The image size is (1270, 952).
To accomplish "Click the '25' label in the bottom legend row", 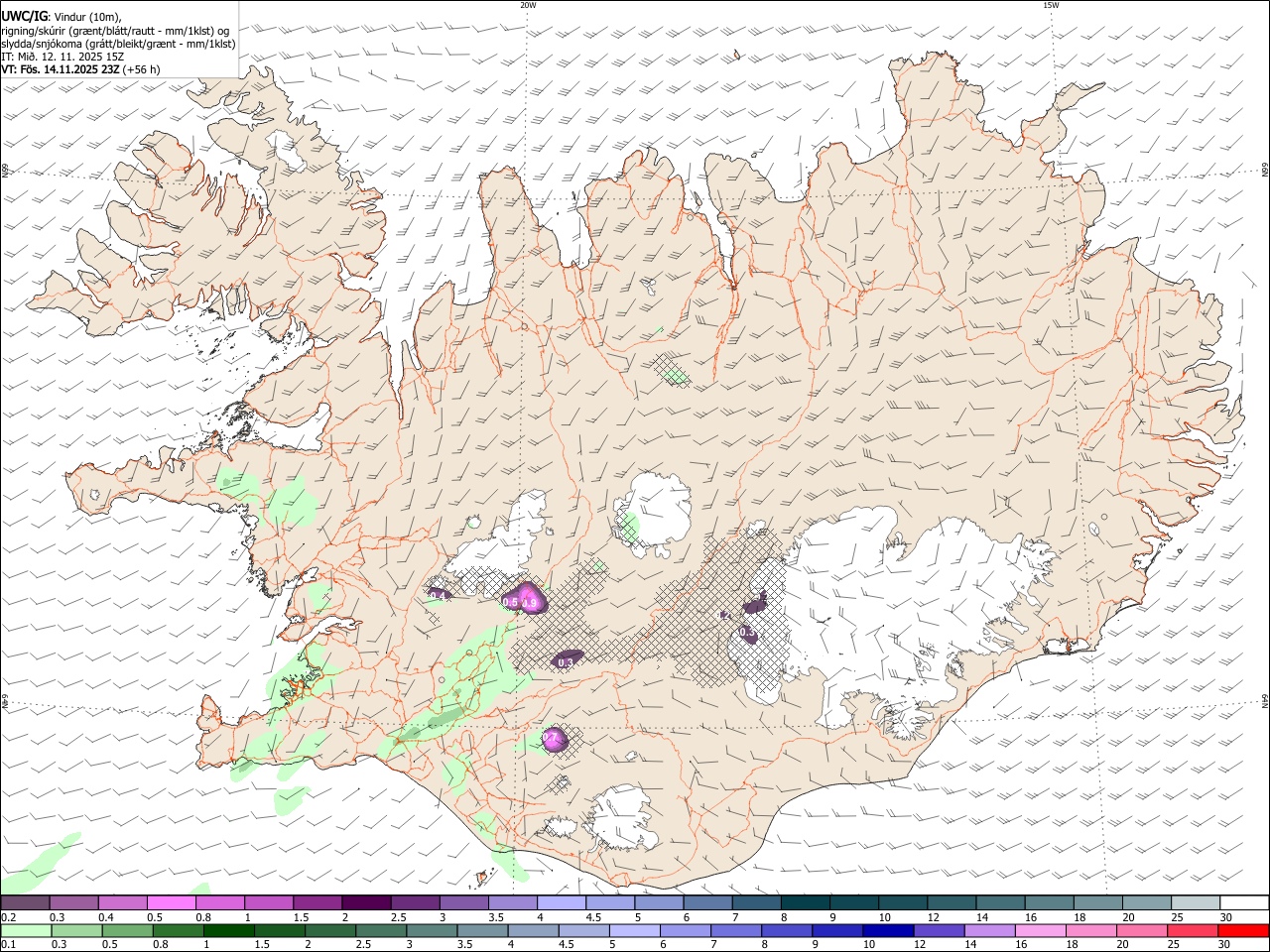I will 1175,944.
